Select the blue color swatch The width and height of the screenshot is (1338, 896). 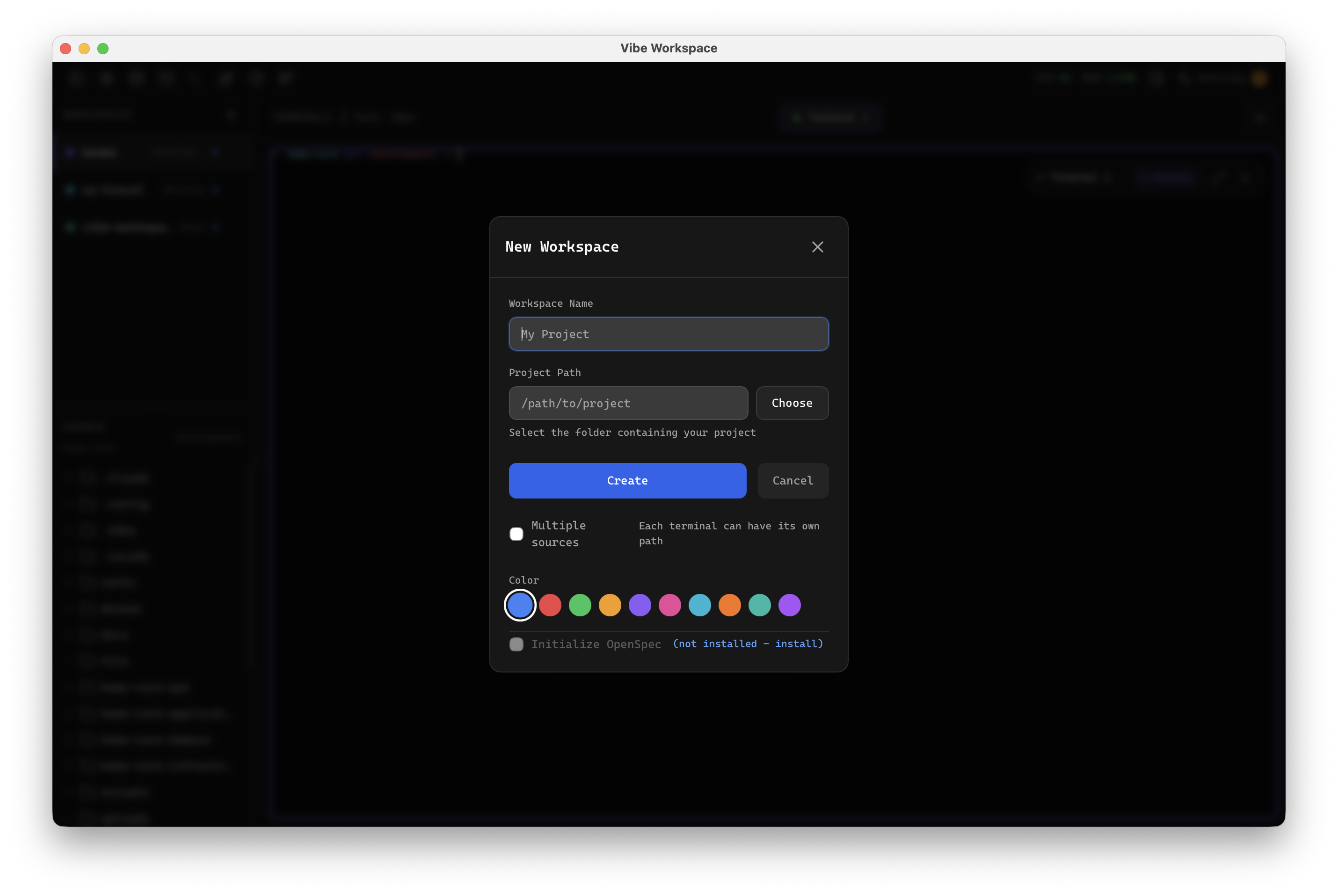[520, 605]
